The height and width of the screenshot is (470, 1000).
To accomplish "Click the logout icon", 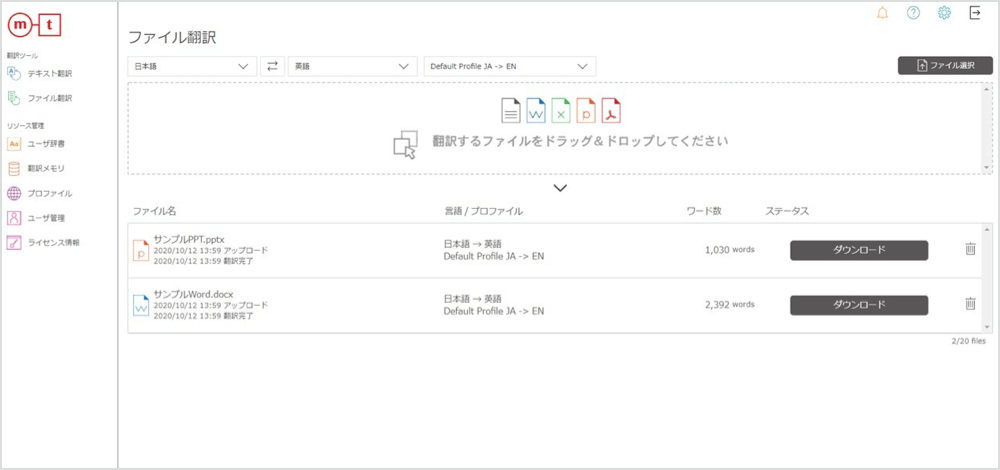I will tap(975, 13).
